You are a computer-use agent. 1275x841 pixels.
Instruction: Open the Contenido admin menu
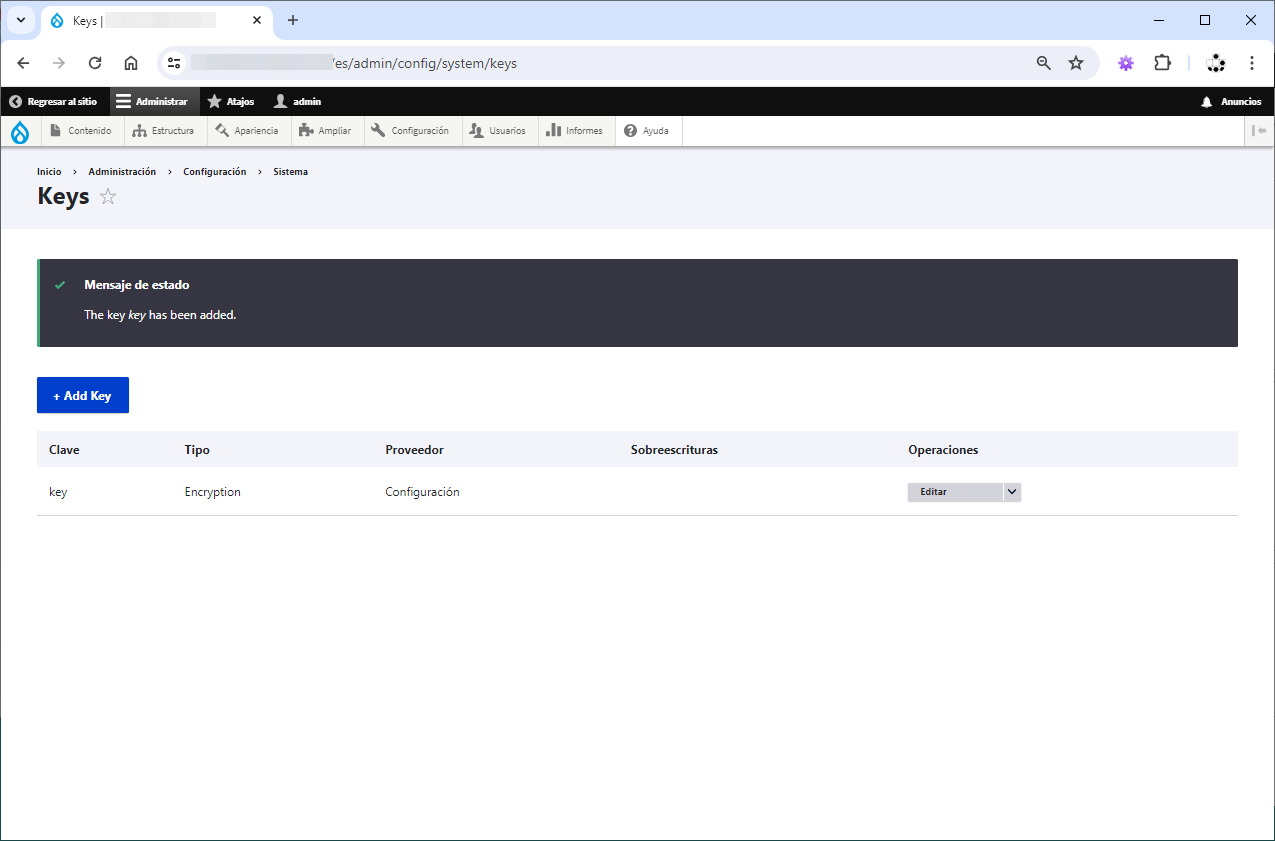[82, 131]
